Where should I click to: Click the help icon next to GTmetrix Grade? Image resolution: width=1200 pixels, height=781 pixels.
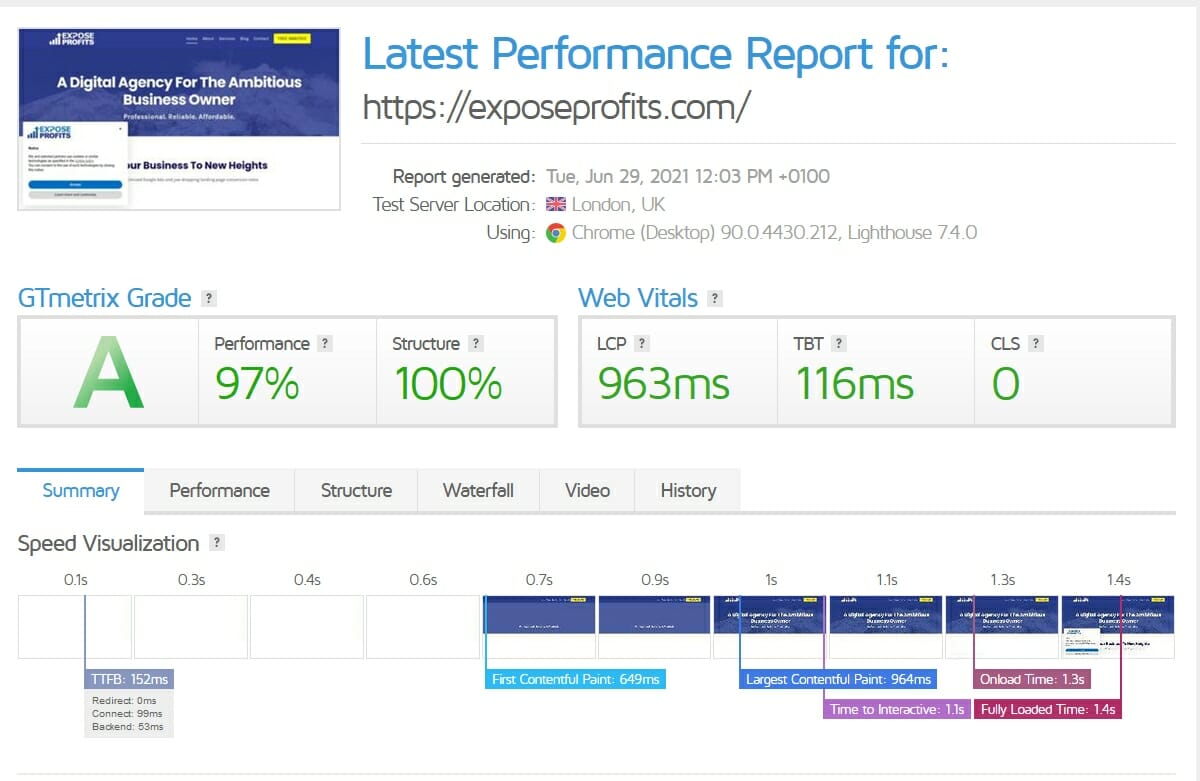pos(208,298)
